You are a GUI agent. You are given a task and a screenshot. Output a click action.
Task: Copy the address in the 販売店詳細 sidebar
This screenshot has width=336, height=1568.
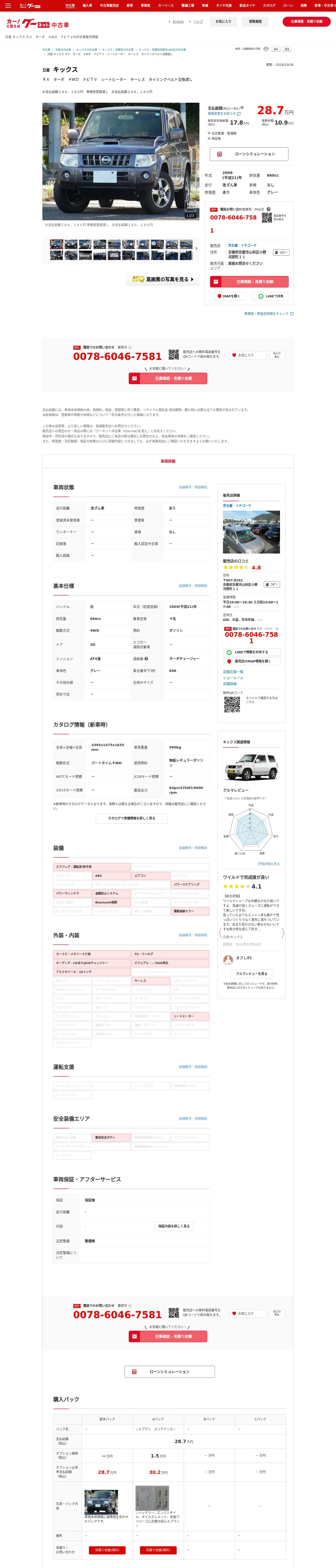coord(272,584)
